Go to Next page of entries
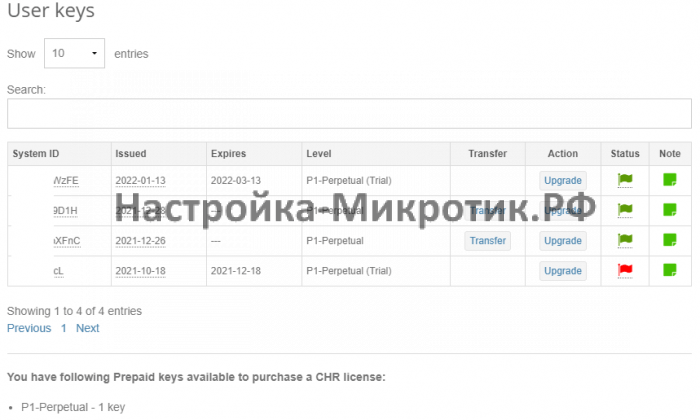700x420 pixels. pos(88,328)
